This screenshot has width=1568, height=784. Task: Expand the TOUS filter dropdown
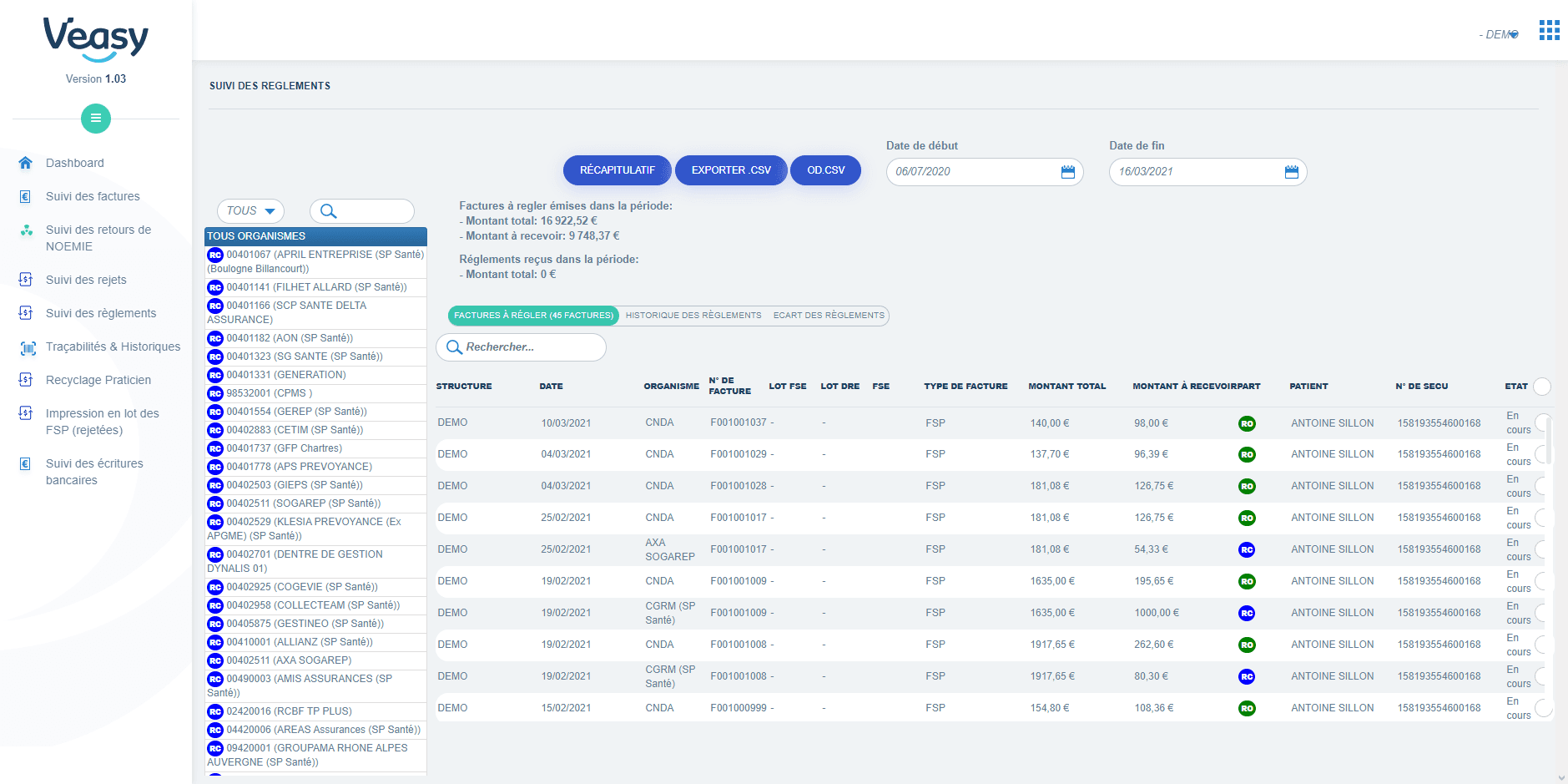[x=250, y=211]
